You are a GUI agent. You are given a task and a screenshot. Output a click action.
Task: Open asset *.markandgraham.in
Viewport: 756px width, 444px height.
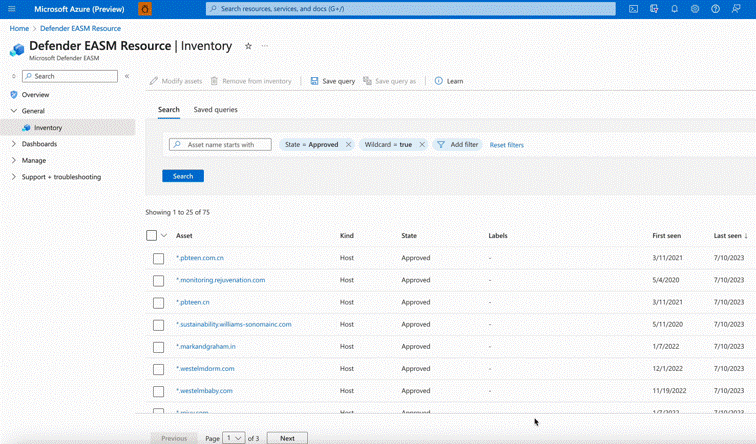206,347
